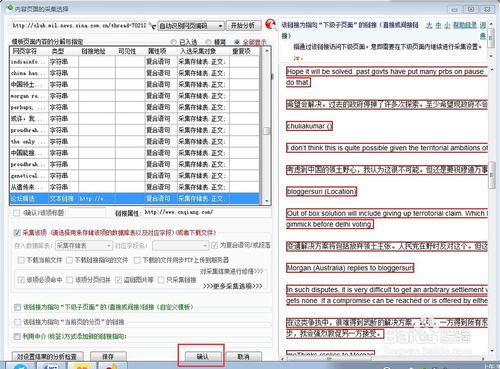Screen dimensions: 500x369
Task: Click the URL address input field
Action: [79, 25]
